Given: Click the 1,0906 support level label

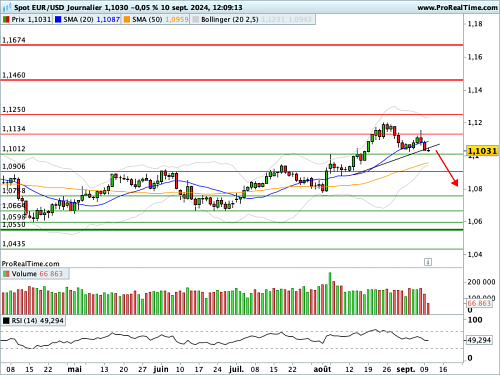Looking at the screenshot, I should (14, 167).
